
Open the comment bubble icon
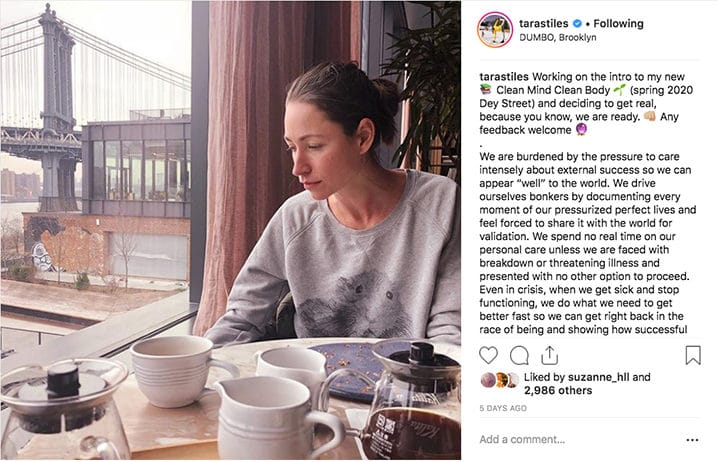pyautogui.click(x=519, y=355)
